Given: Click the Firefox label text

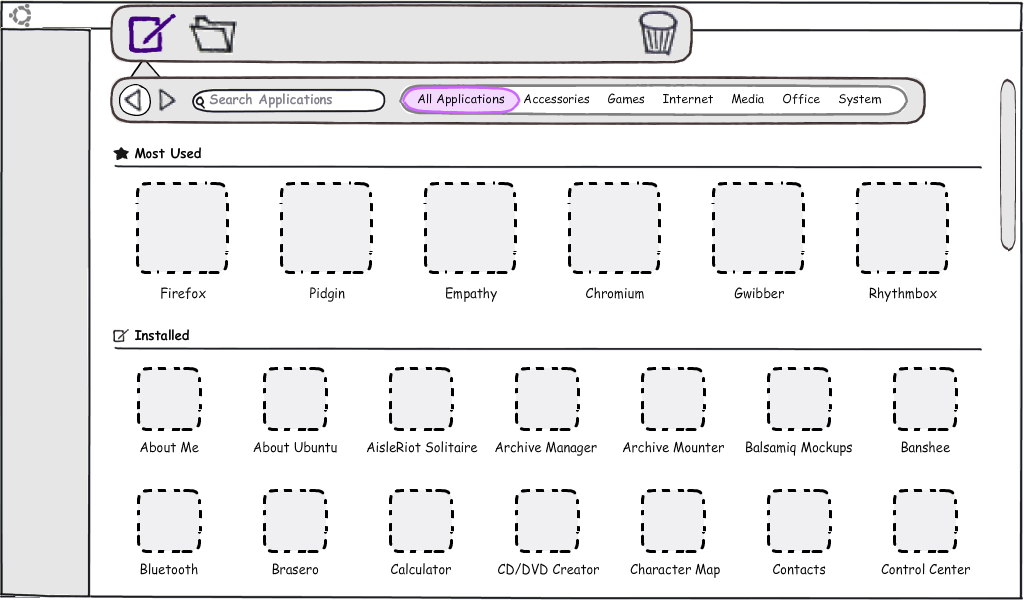Looking at the screenshot, I should coord(183,294).
